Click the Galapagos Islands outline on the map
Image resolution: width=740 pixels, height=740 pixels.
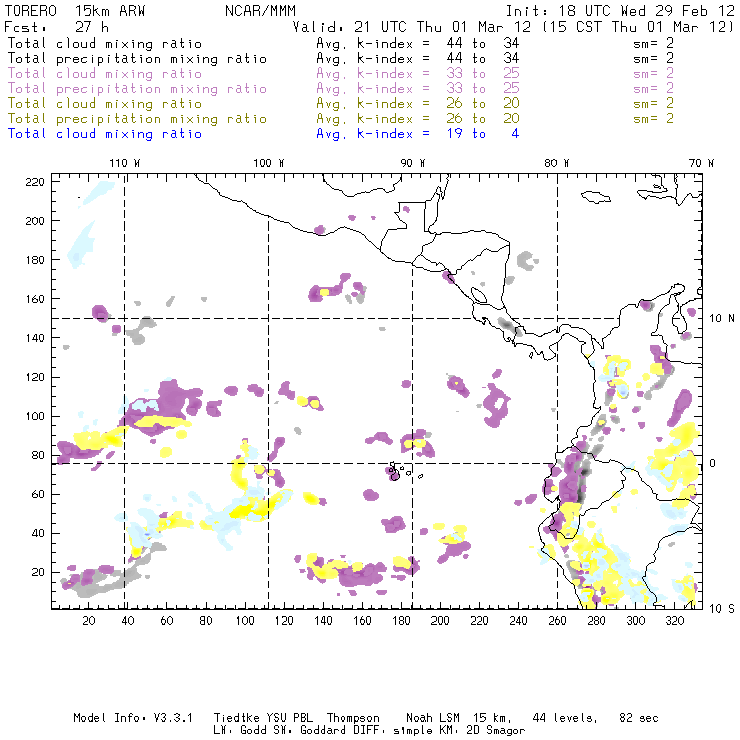pyautogui.click(x=396, y=471)
